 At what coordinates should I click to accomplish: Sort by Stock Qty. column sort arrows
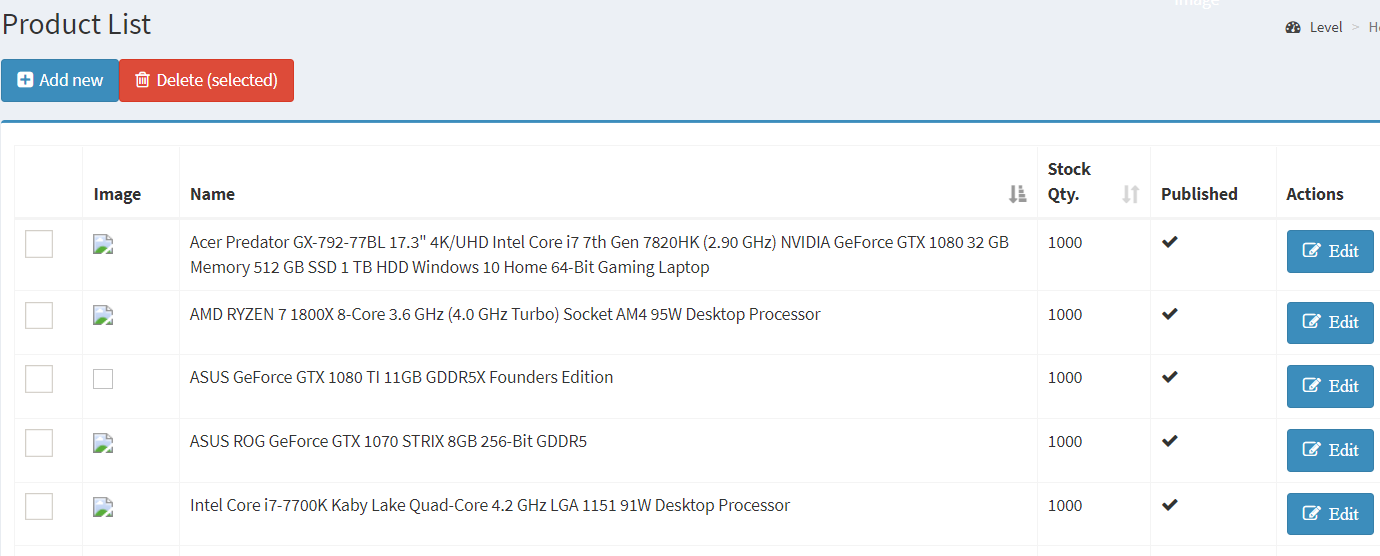(x=1131, y=194)
